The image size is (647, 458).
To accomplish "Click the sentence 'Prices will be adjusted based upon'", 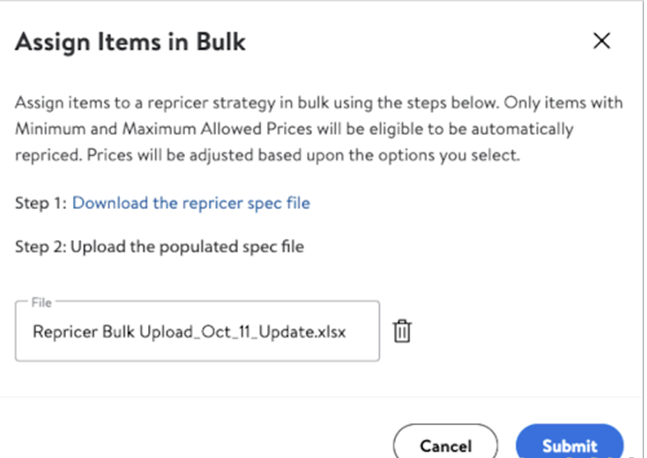I will [x=216, y=156].
